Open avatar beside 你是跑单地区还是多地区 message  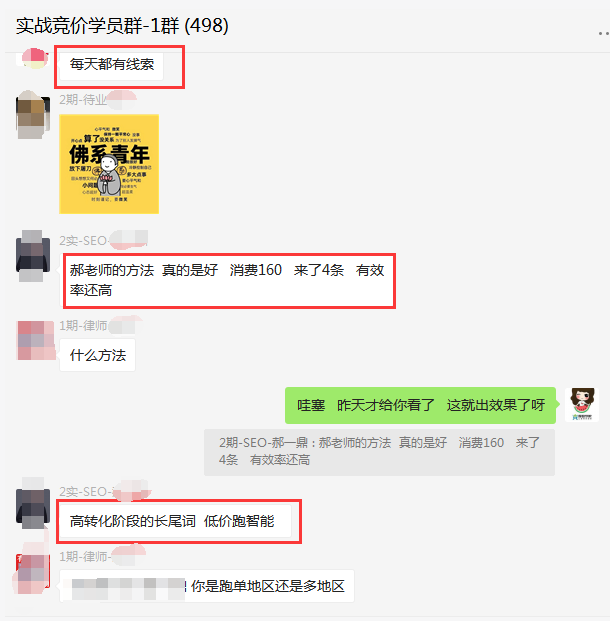[x=33, y=572]
